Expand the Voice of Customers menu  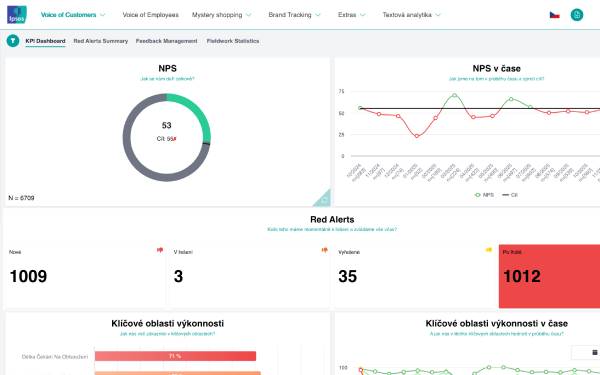point(73,15)
